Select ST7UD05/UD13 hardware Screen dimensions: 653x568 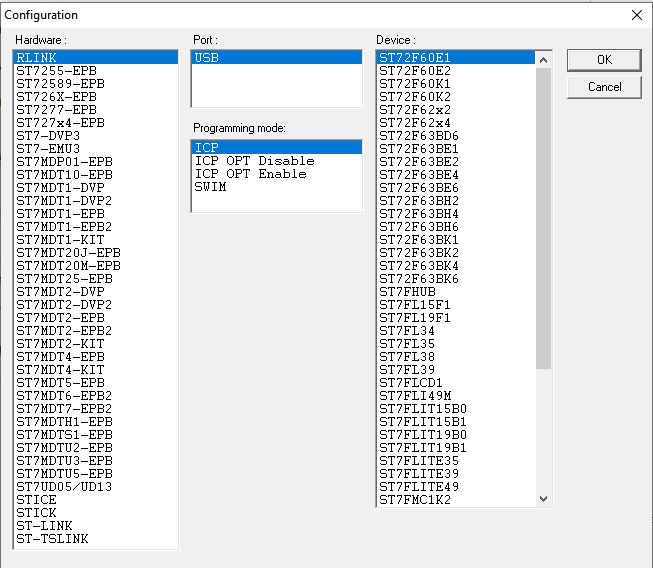[96, 486]
